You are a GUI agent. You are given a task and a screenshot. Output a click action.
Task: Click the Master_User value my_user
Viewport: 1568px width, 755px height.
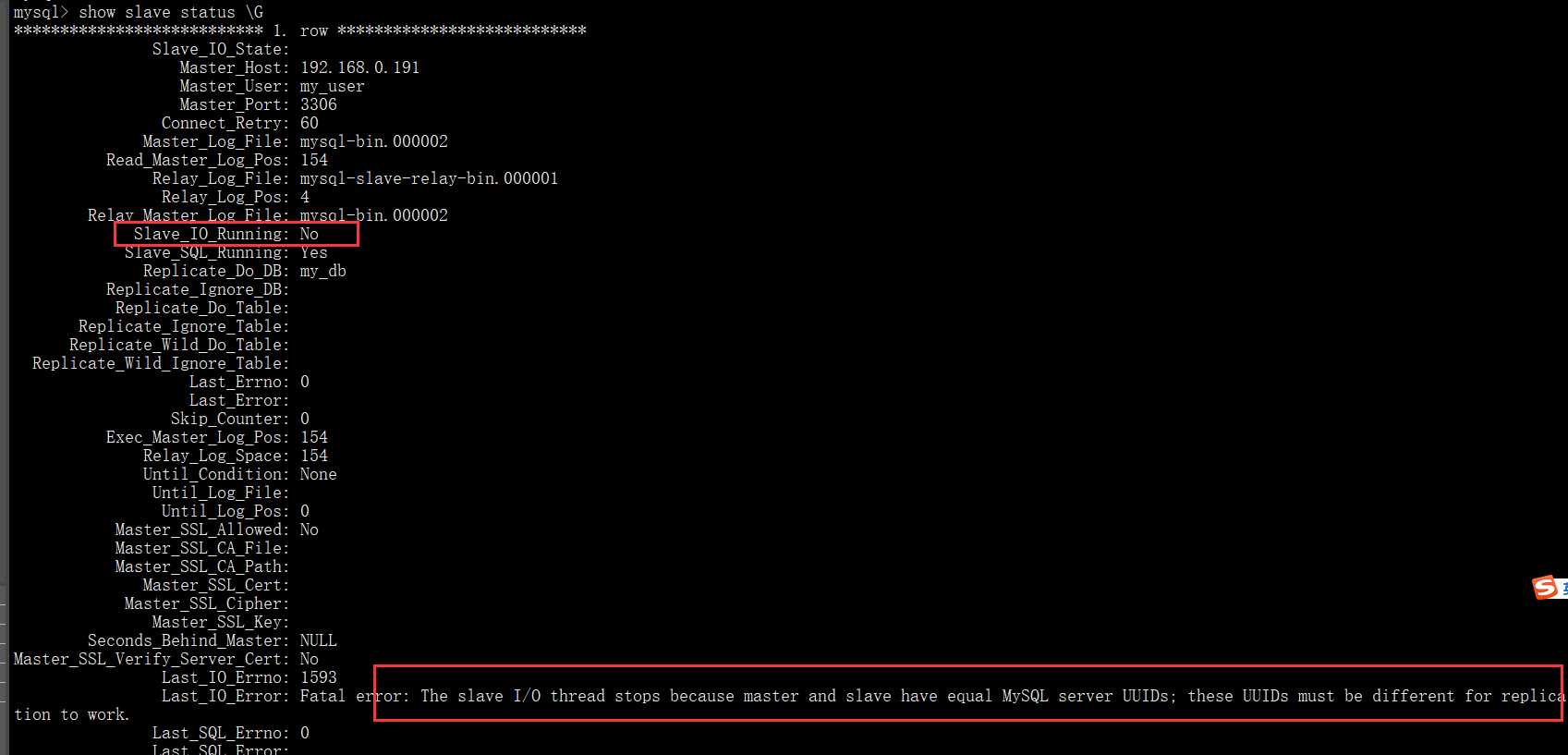tap(332, 86)
